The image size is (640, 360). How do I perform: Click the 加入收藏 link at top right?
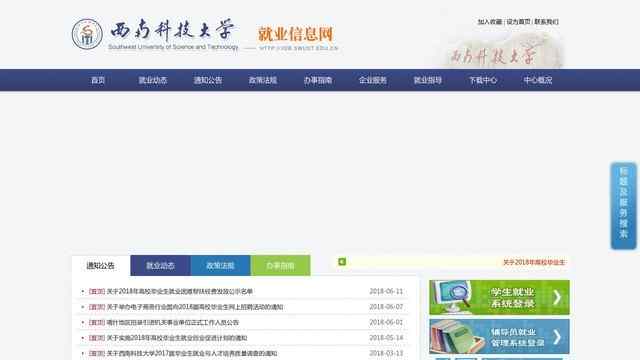coord(490,22)
